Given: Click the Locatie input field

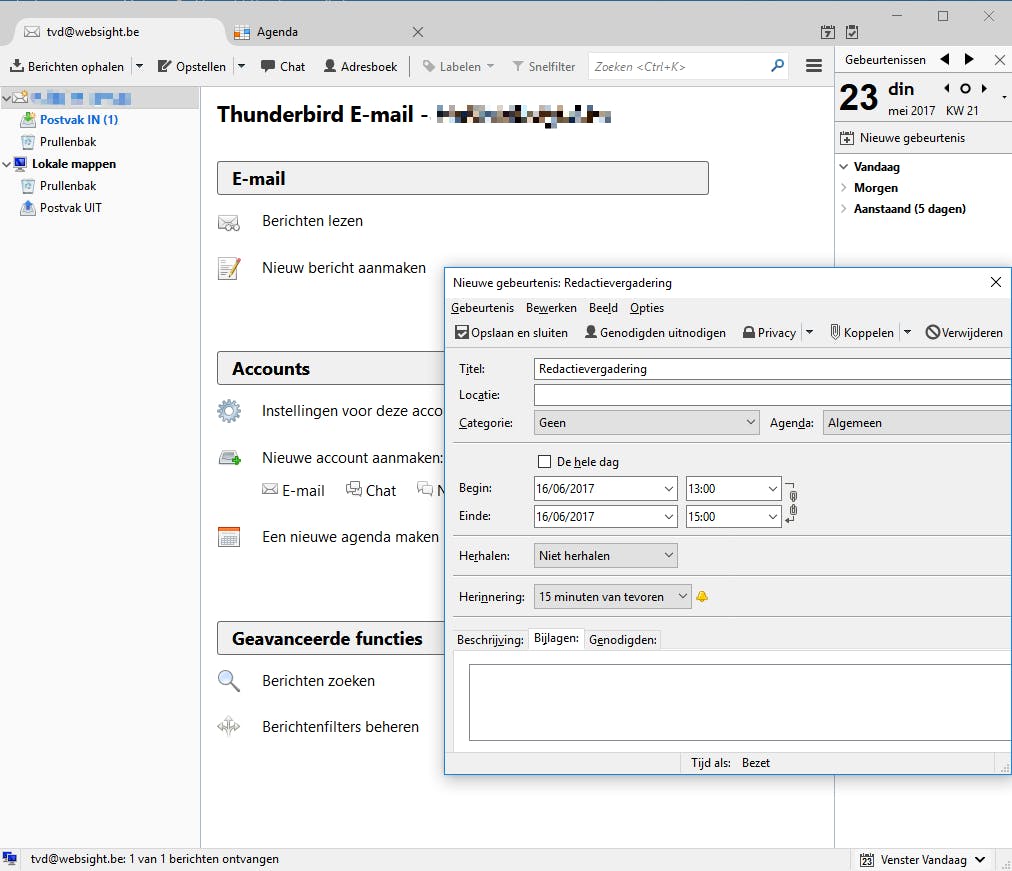Looking at the screenshot, I should point(772,395).
